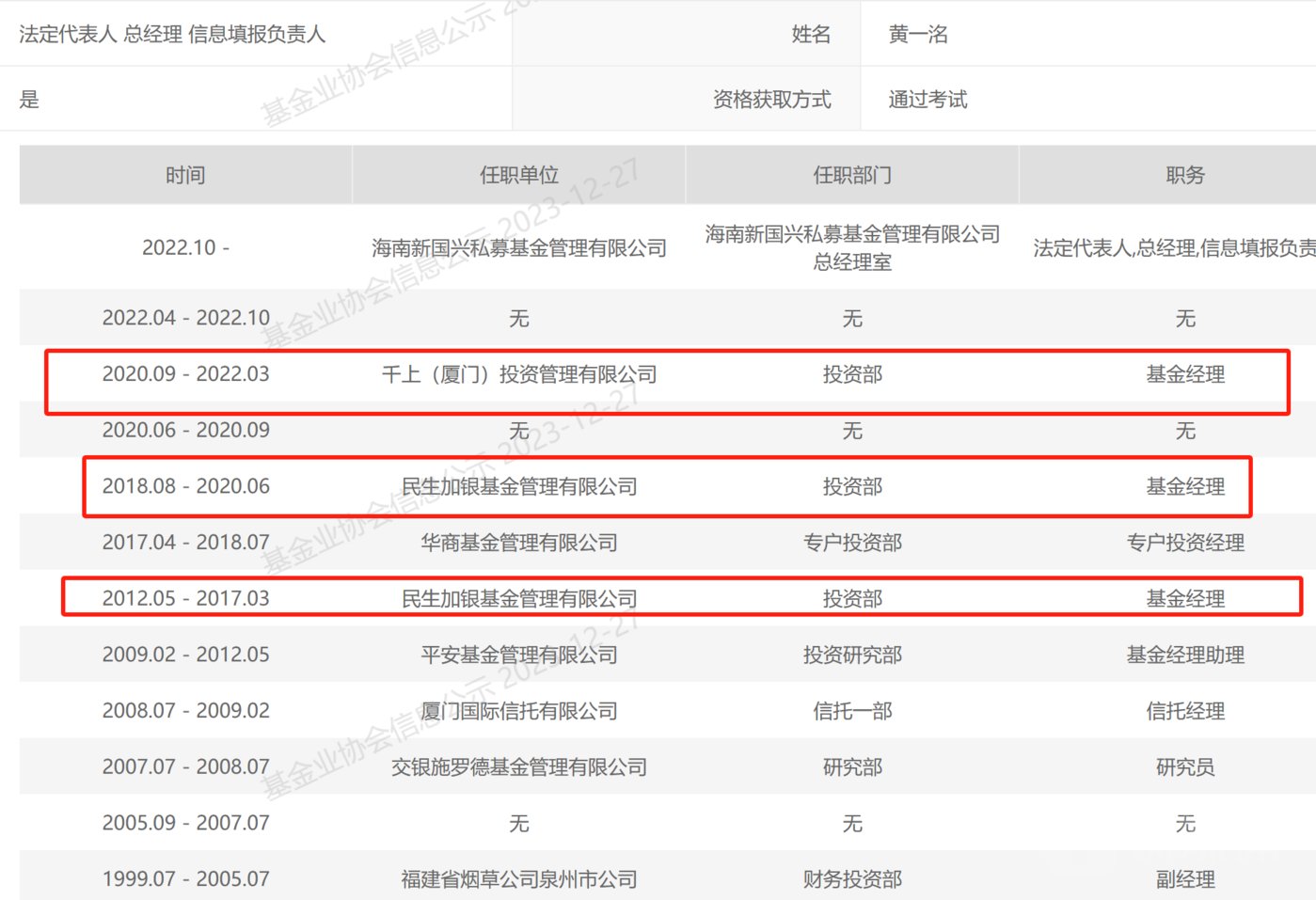Select the date range 2020.06 - 2020.09
Image resolution: width=1316 pixels, height=900 pixels.
click(185, 430)
